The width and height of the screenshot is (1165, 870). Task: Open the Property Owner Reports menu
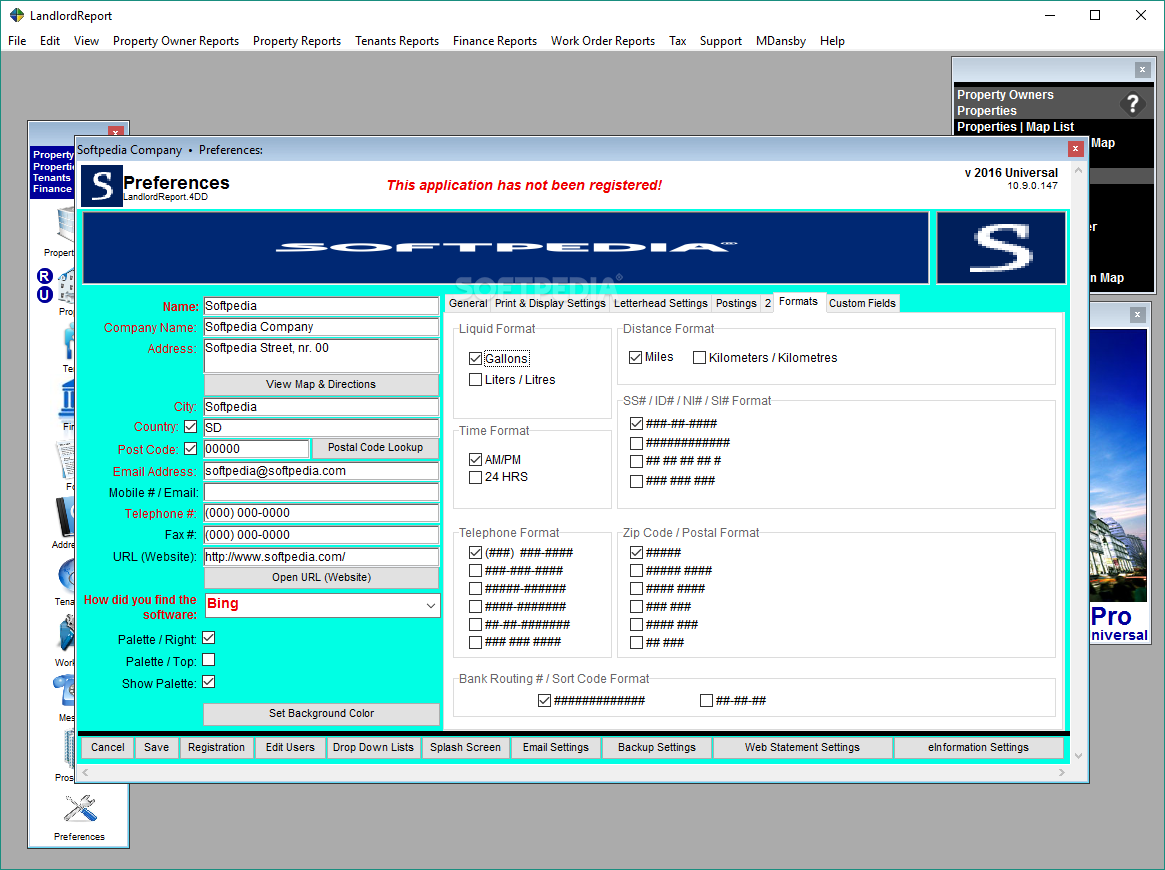(x=176, y=41)
